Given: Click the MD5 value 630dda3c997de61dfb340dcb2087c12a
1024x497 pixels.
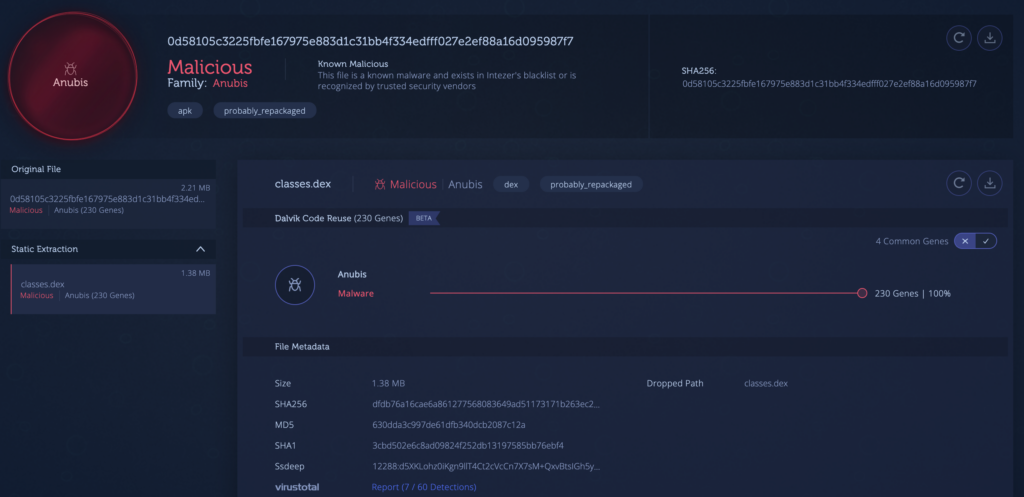Looking at the screenshot, I should click(449, 425).
